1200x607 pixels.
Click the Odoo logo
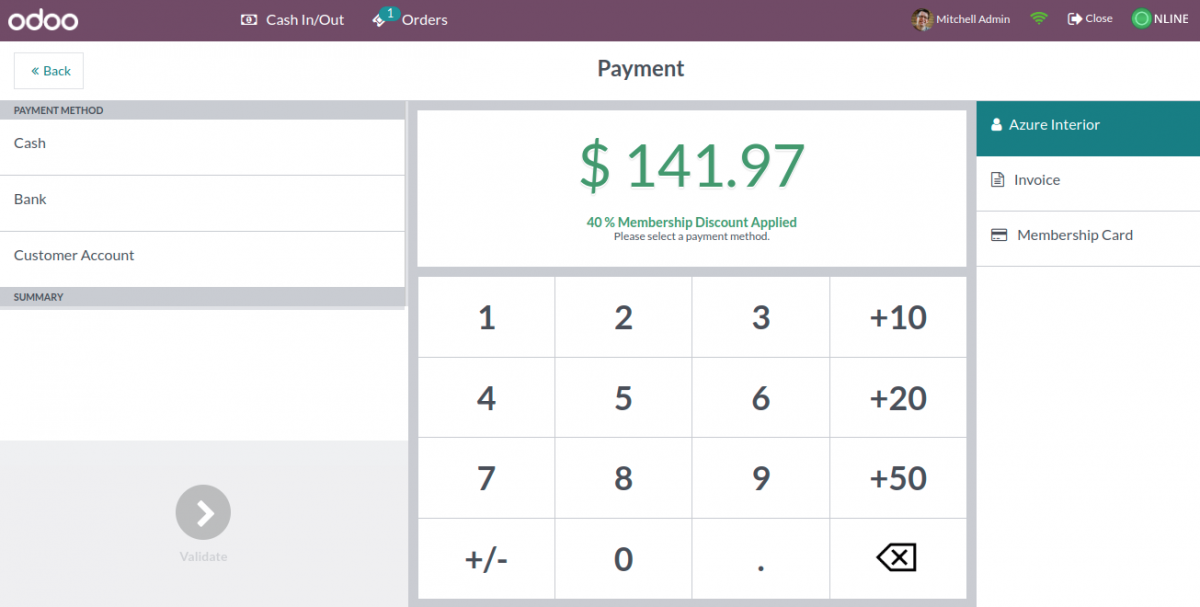tap(43, 20)
